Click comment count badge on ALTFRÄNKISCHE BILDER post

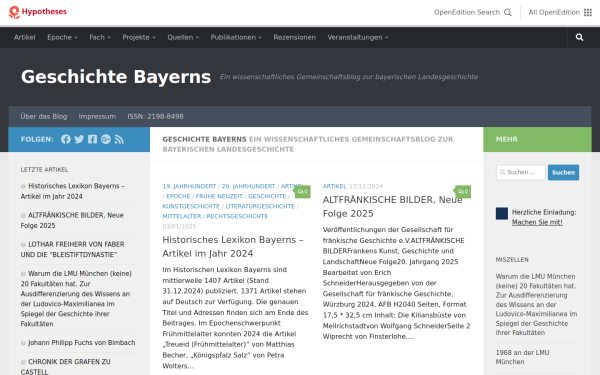click(x=463, y=192)
